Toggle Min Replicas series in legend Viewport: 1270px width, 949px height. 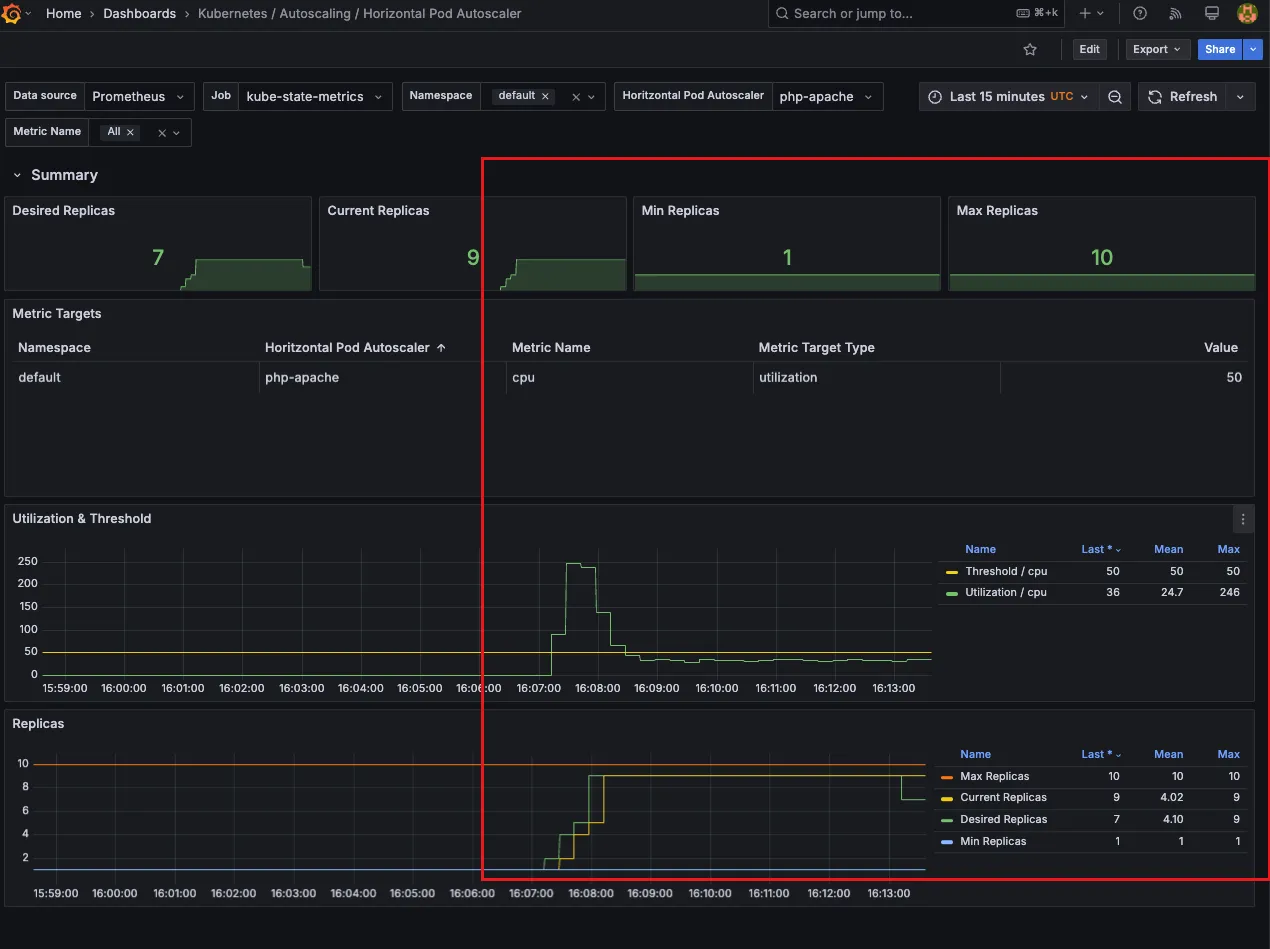pos(993,841)
